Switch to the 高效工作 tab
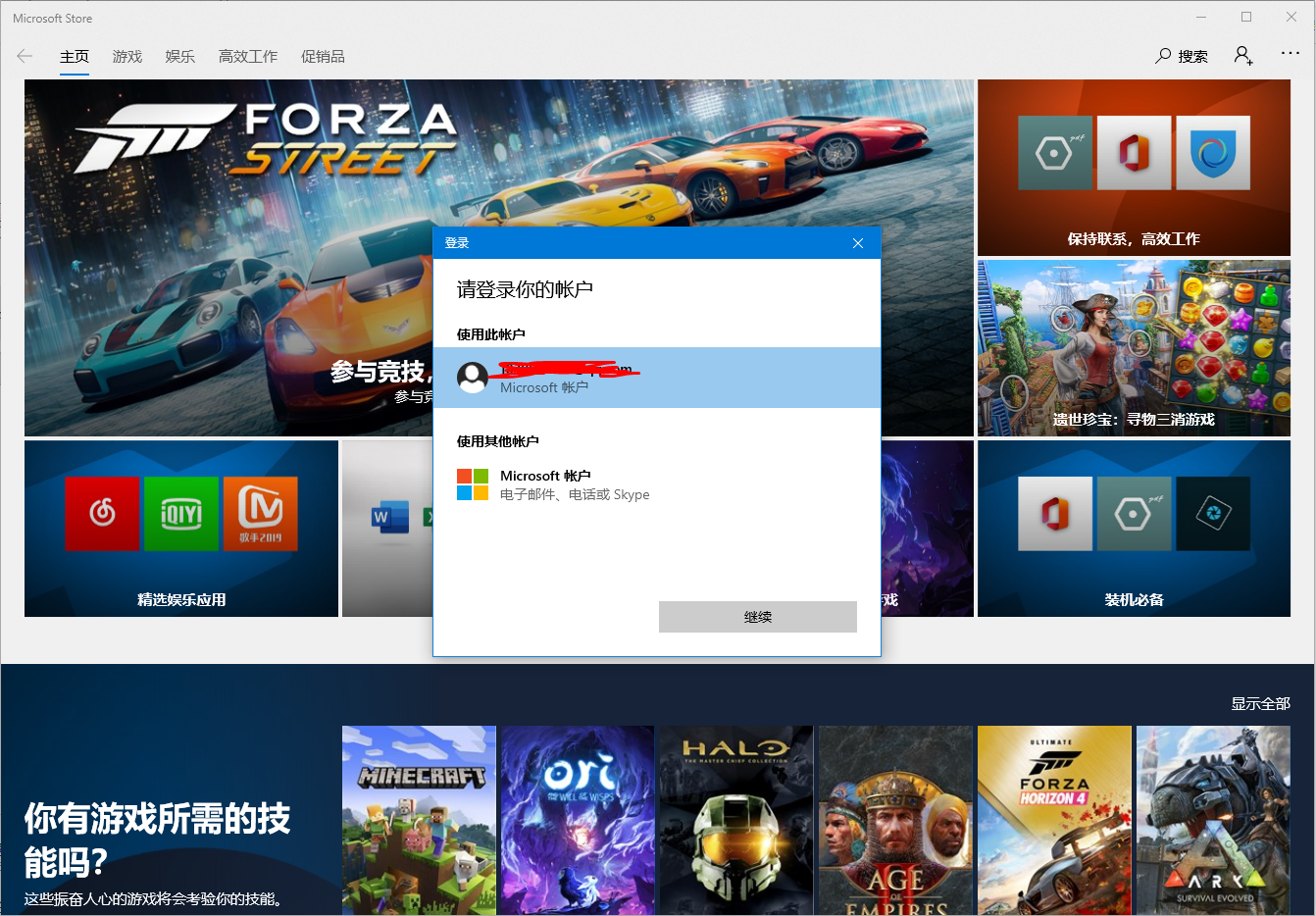Viewport: 1316px width, 916px height. click(248, 57)
